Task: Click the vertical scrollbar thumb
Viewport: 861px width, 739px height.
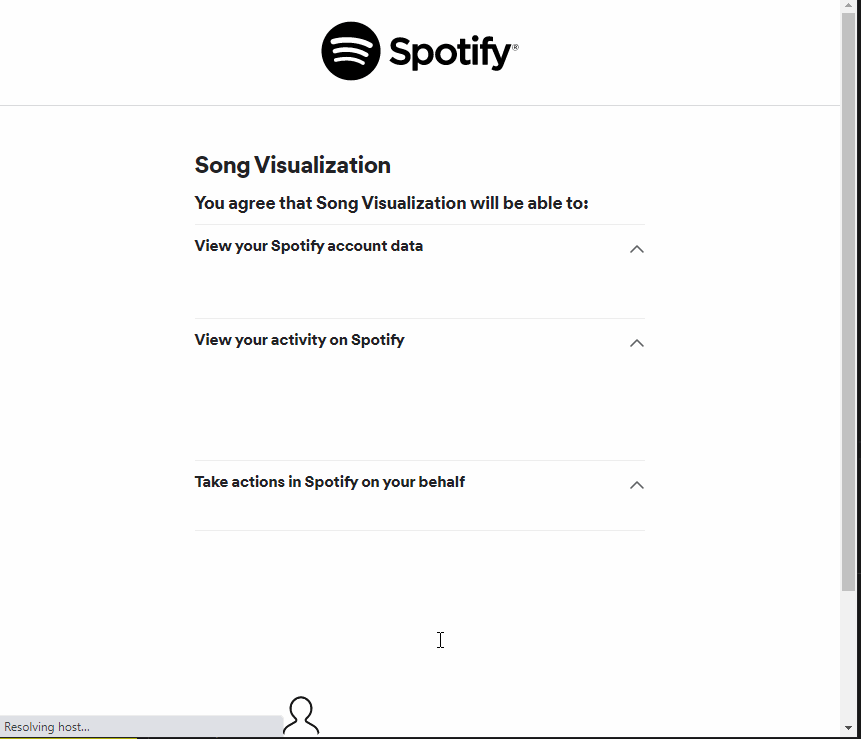Action: pyautogui.click(x=849, y=300)
